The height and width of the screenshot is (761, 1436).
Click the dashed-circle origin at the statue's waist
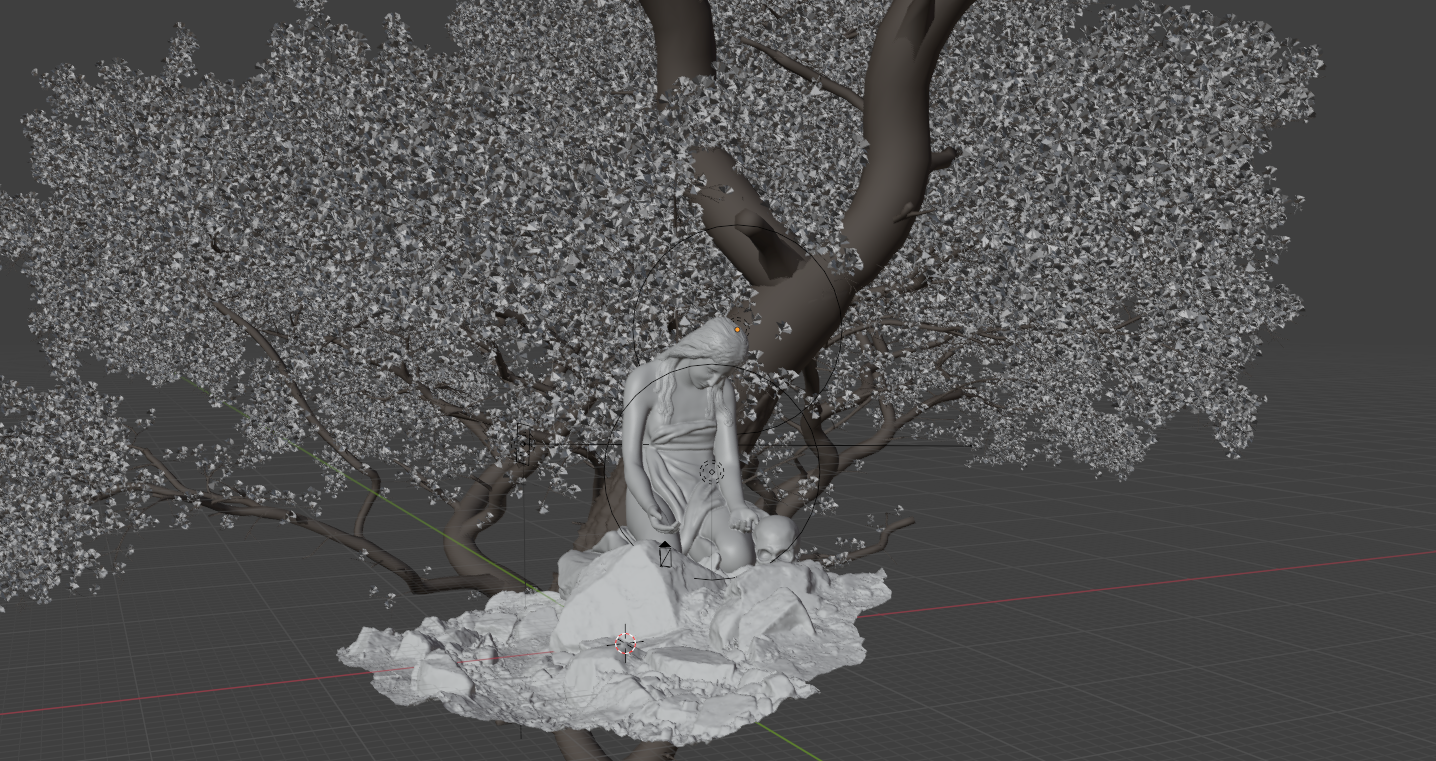[709, 470]
